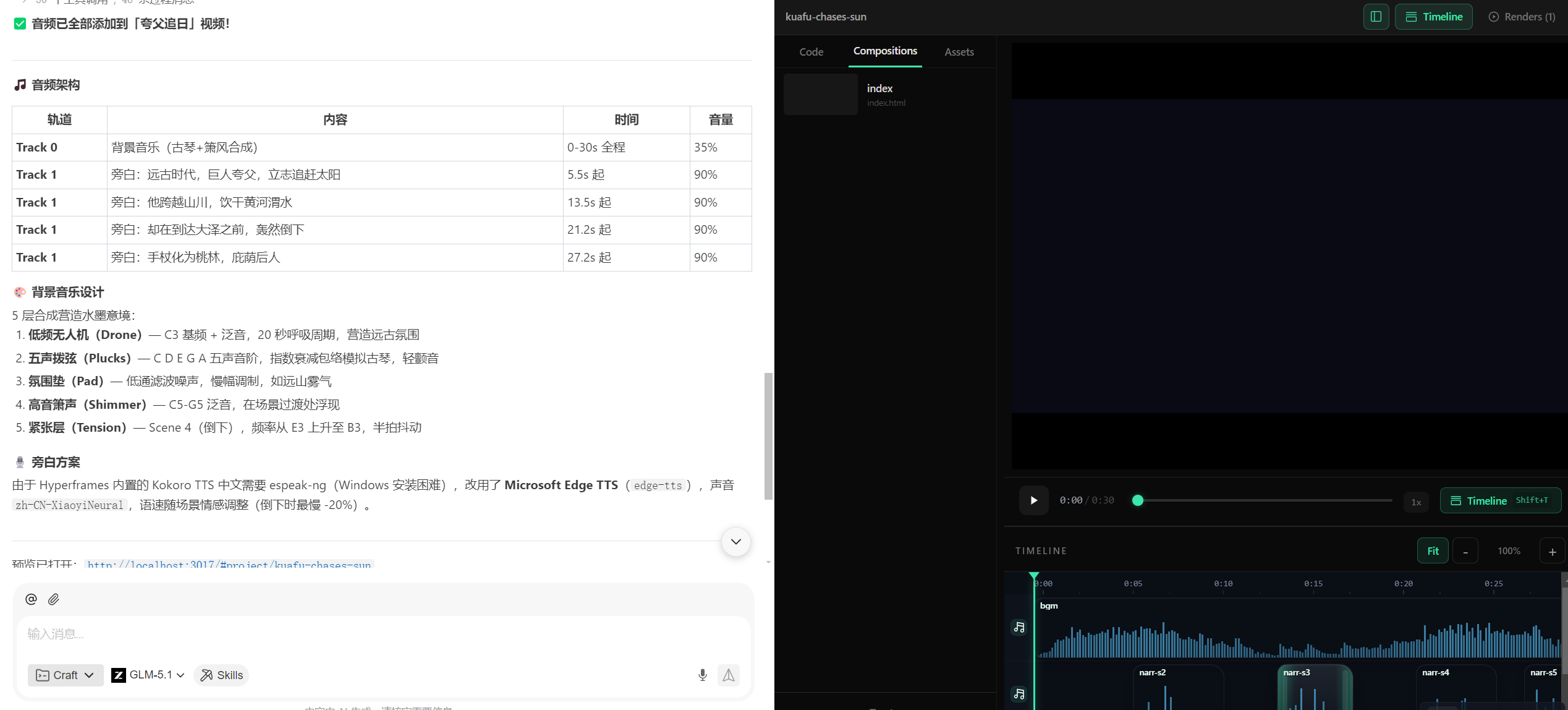Open the Skills button
The height and width of the screenshot is (710, 1568).
tap(221, 675)
